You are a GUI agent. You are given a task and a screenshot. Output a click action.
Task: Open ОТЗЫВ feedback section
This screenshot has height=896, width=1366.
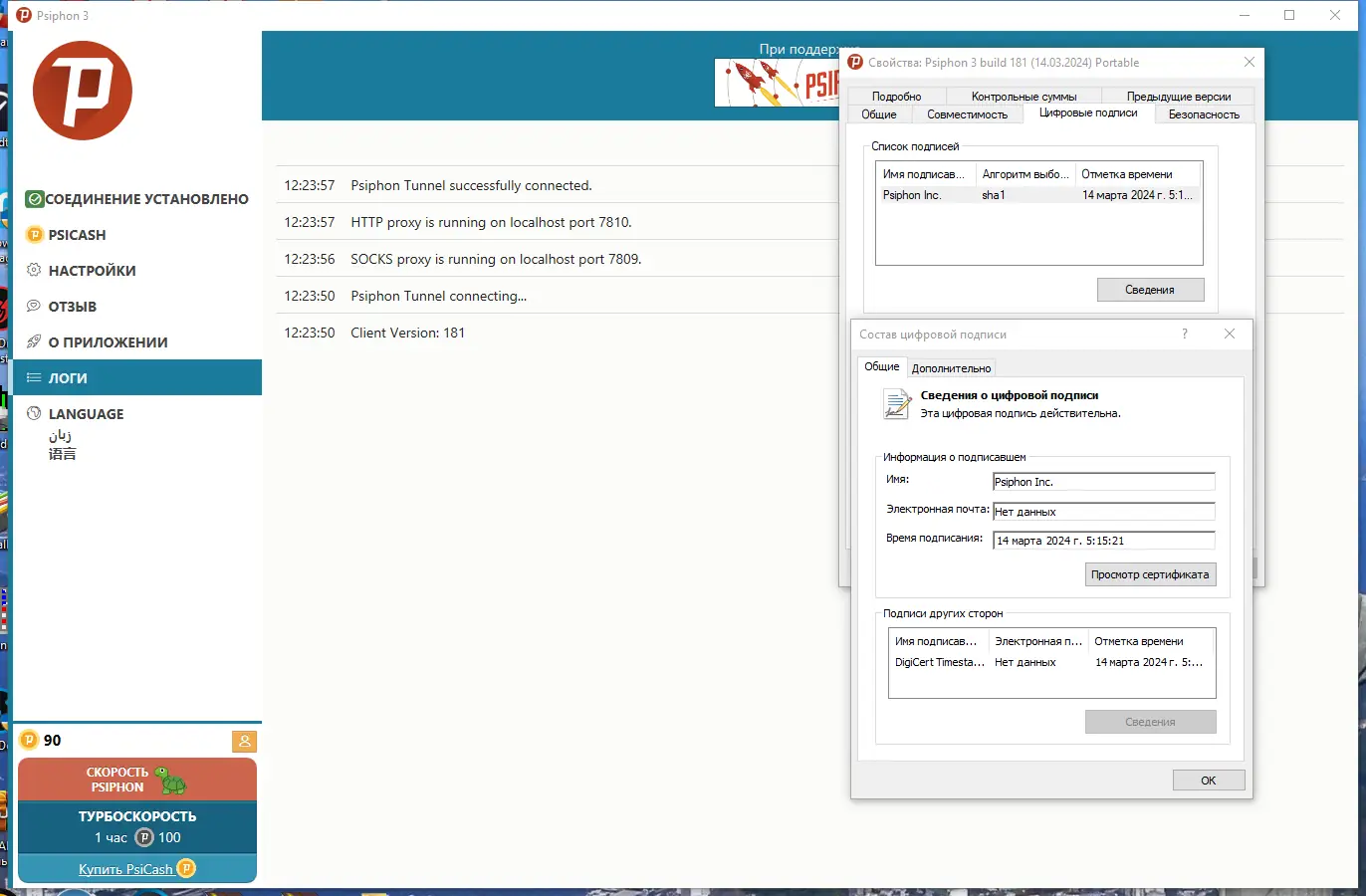[x=137, y=307]
